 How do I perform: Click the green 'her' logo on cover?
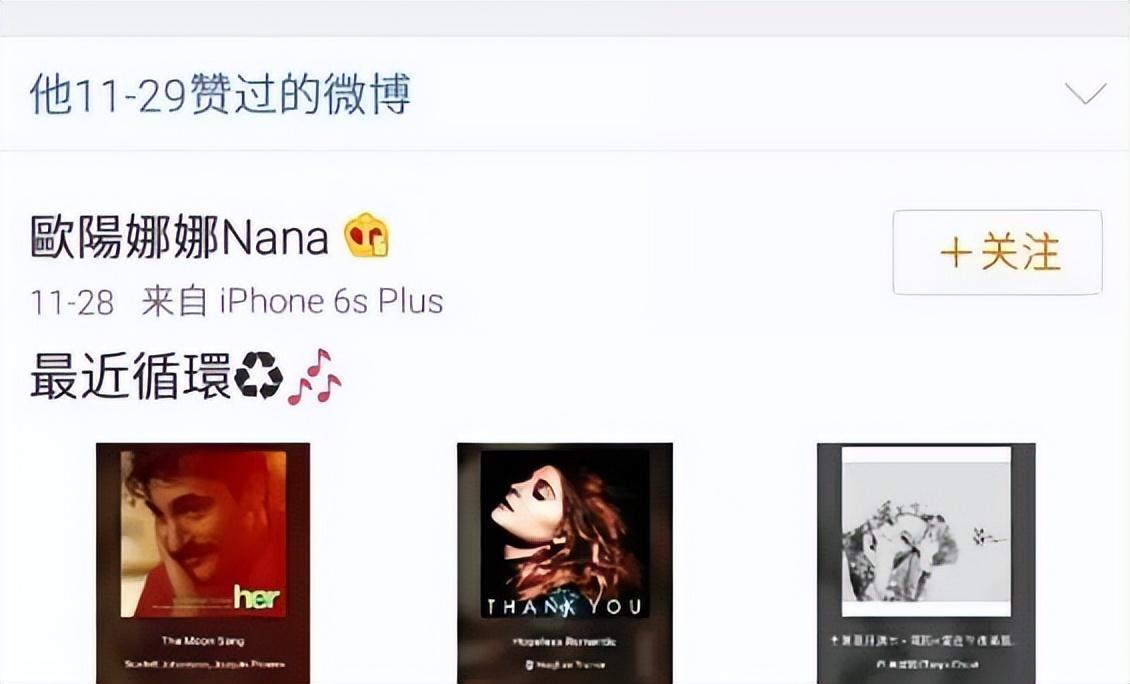pos(257,597)
